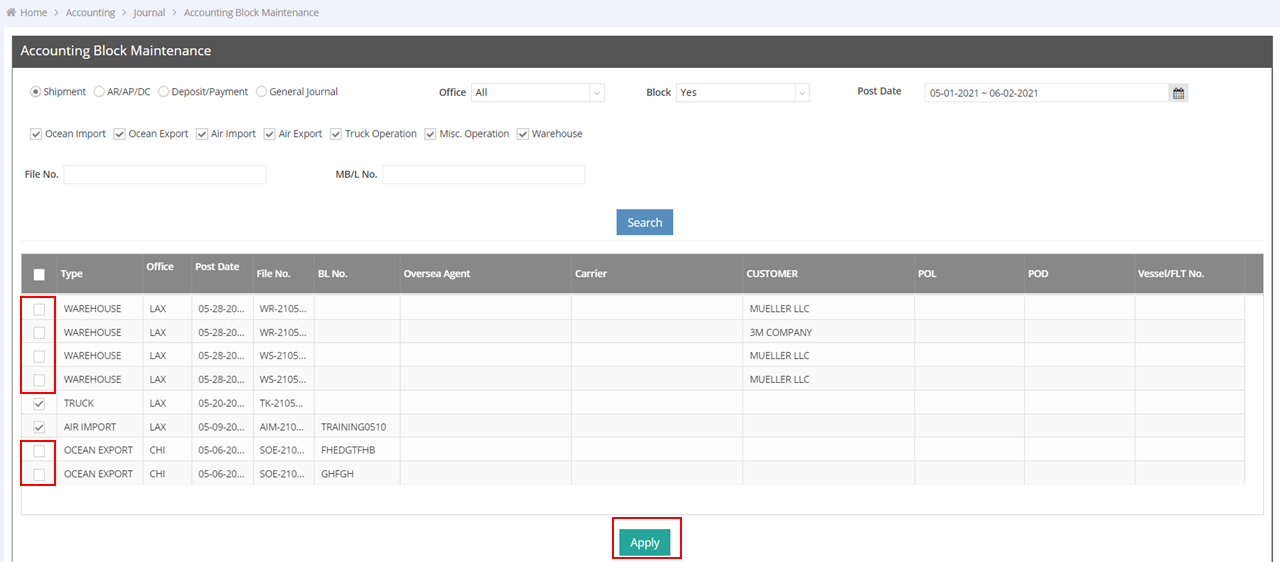Expand the Office dropdown
Viewport: 1280px width, 562px height.
[x=538, y=93]
